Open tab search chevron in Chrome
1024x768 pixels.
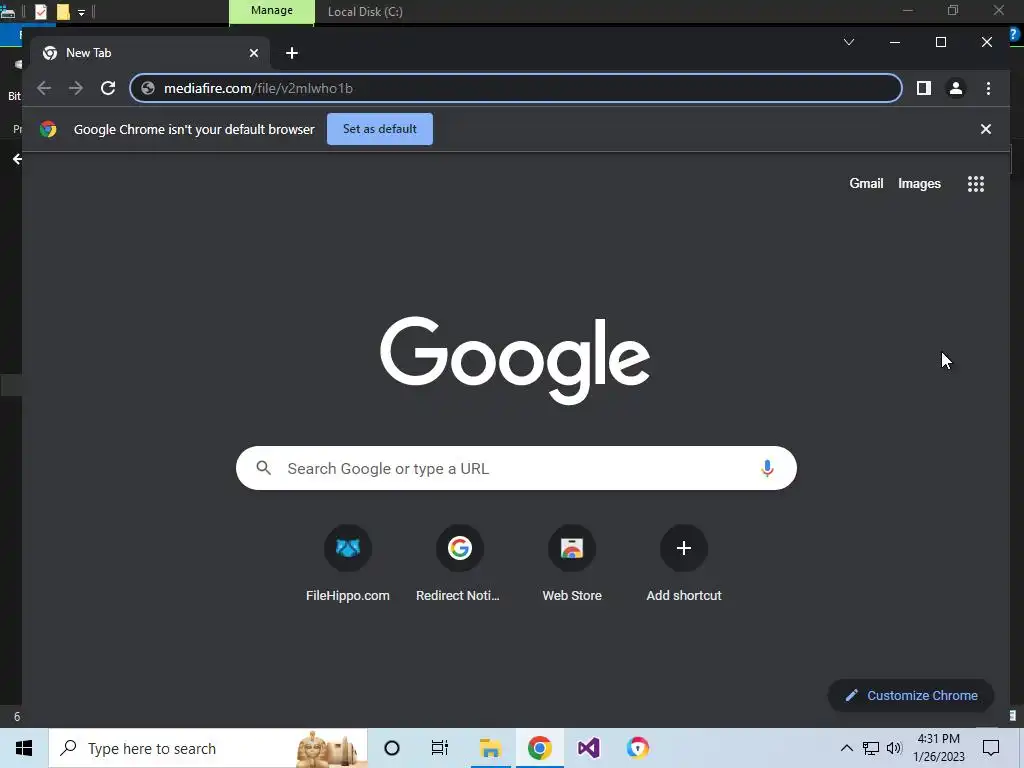tap(849, 42)
